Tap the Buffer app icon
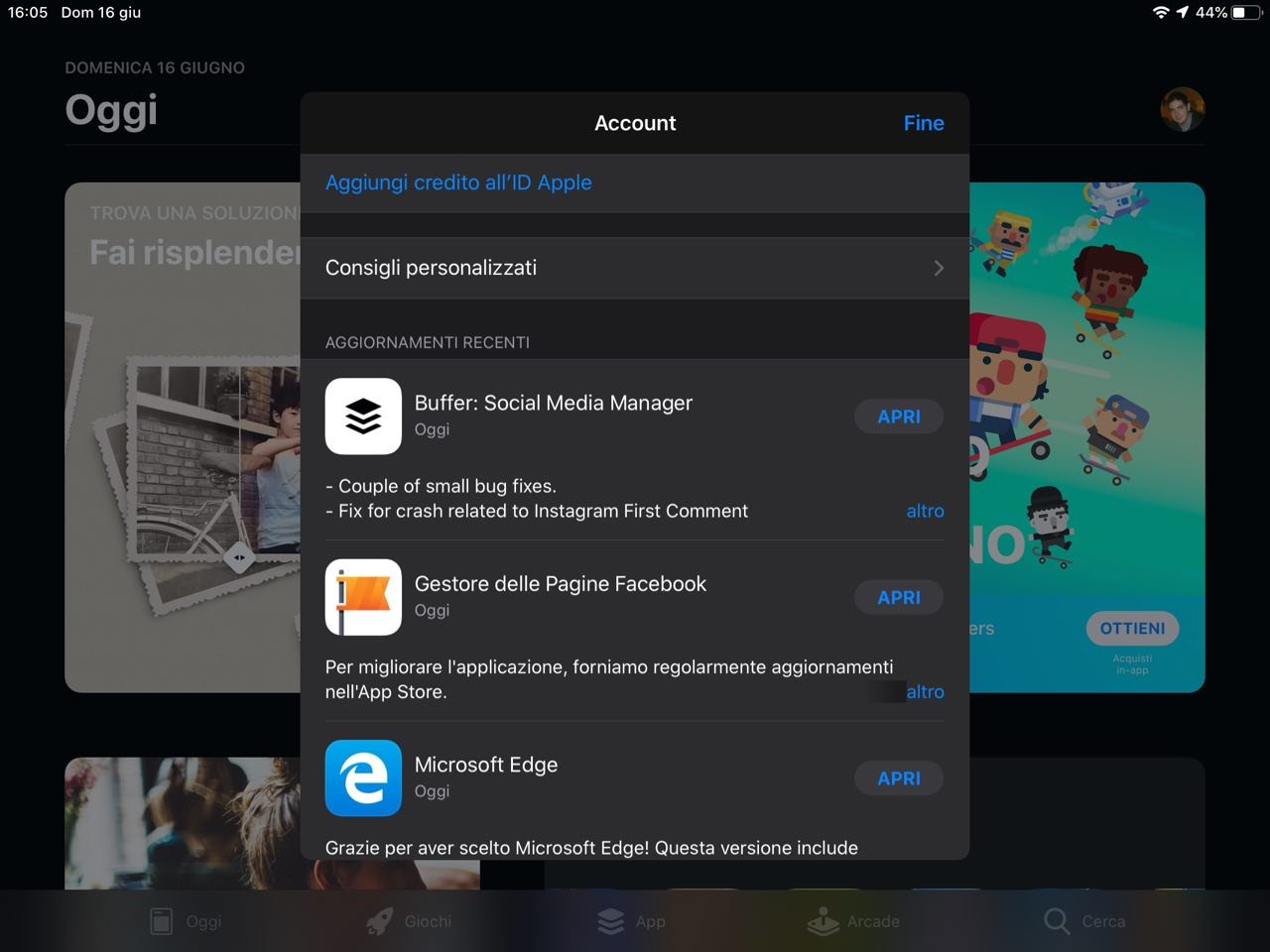Viewport: 1270px width, 952px height. pyautogui.click(x=363, y=416)
